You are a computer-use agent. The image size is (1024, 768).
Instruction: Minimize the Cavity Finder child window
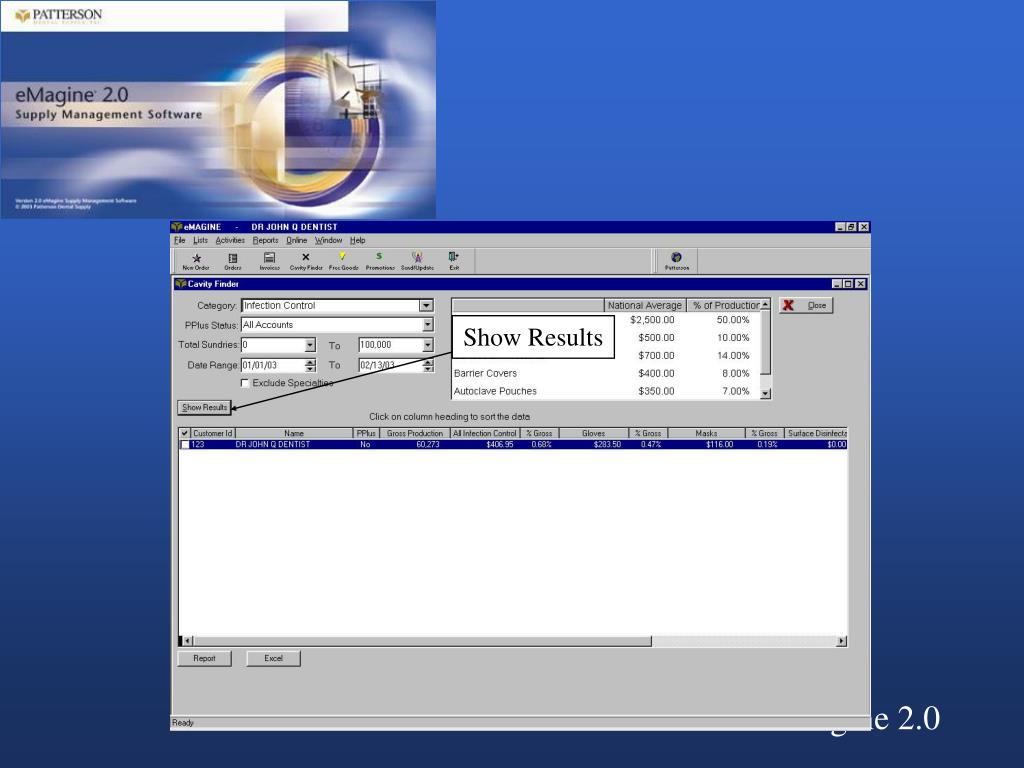coord(837,283)
